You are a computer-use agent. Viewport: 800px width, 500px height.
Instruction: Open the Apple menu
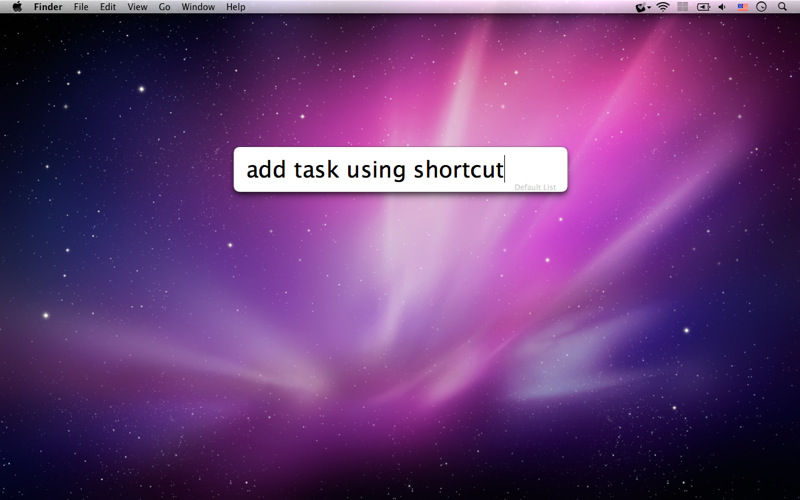[x=17, y=7]
